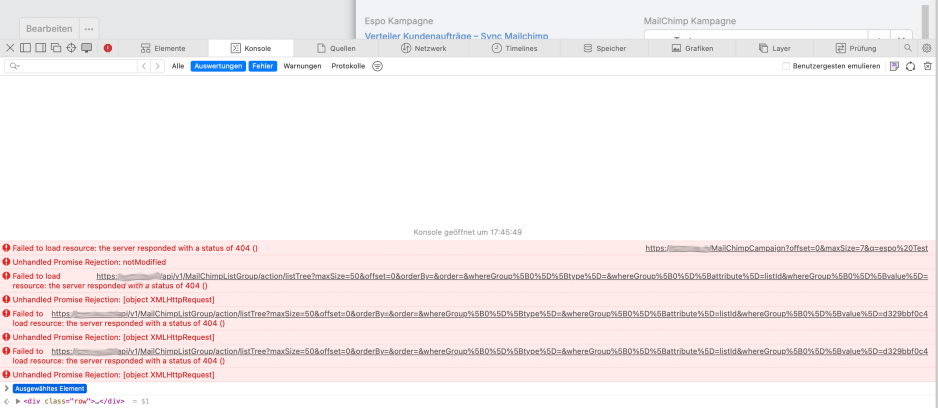Select 'Unhandled Promise Rejection: notModified' message
The width and height of the screenshot is (938, 408).
[x=89, y=262]
